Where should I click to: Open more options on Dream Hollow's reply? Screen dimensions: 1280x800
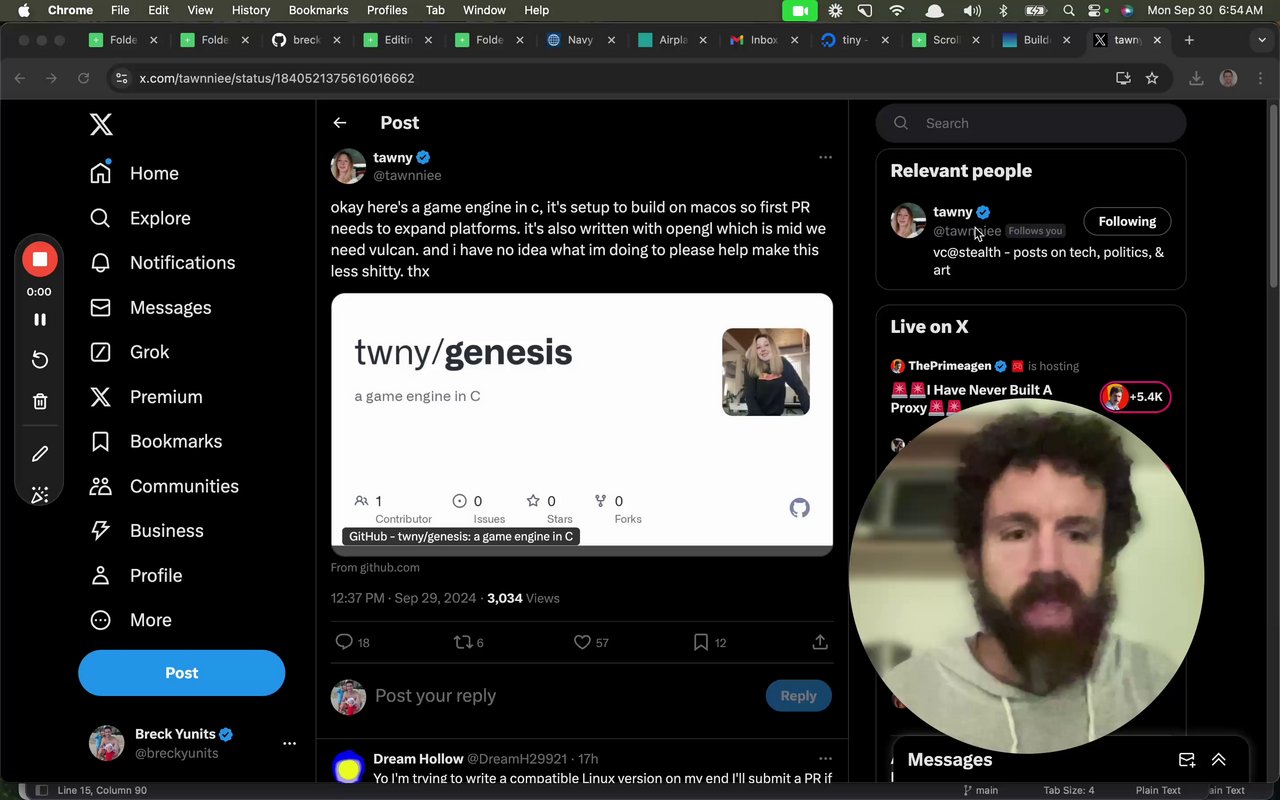pyautogui.click(x=825, y=759)
